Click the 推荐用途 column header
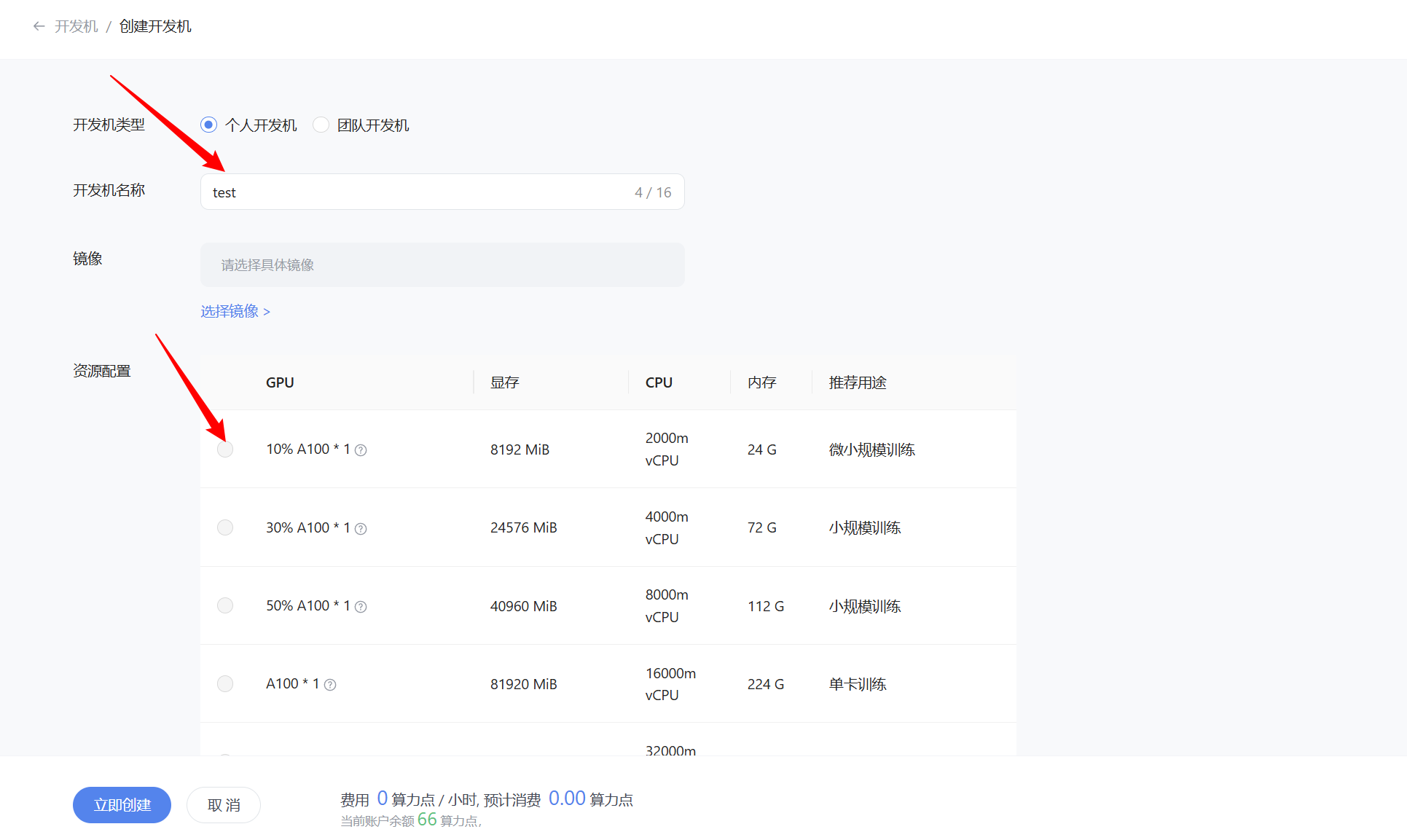1407x840 pixels. pos(857,382)
